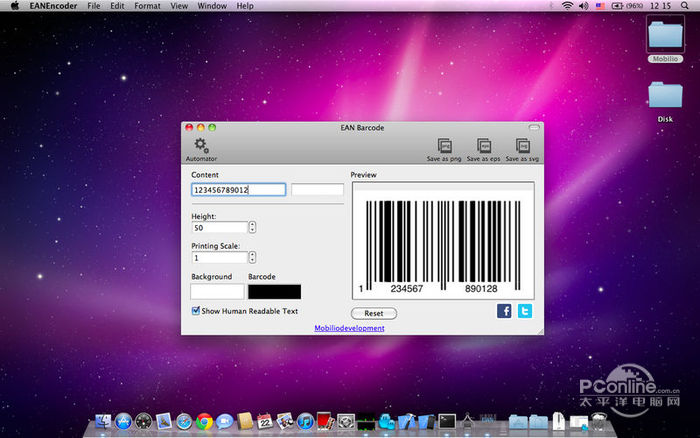Uncheck Show Human Readable Text
This screenshot has height=438, width=700.
196,311
